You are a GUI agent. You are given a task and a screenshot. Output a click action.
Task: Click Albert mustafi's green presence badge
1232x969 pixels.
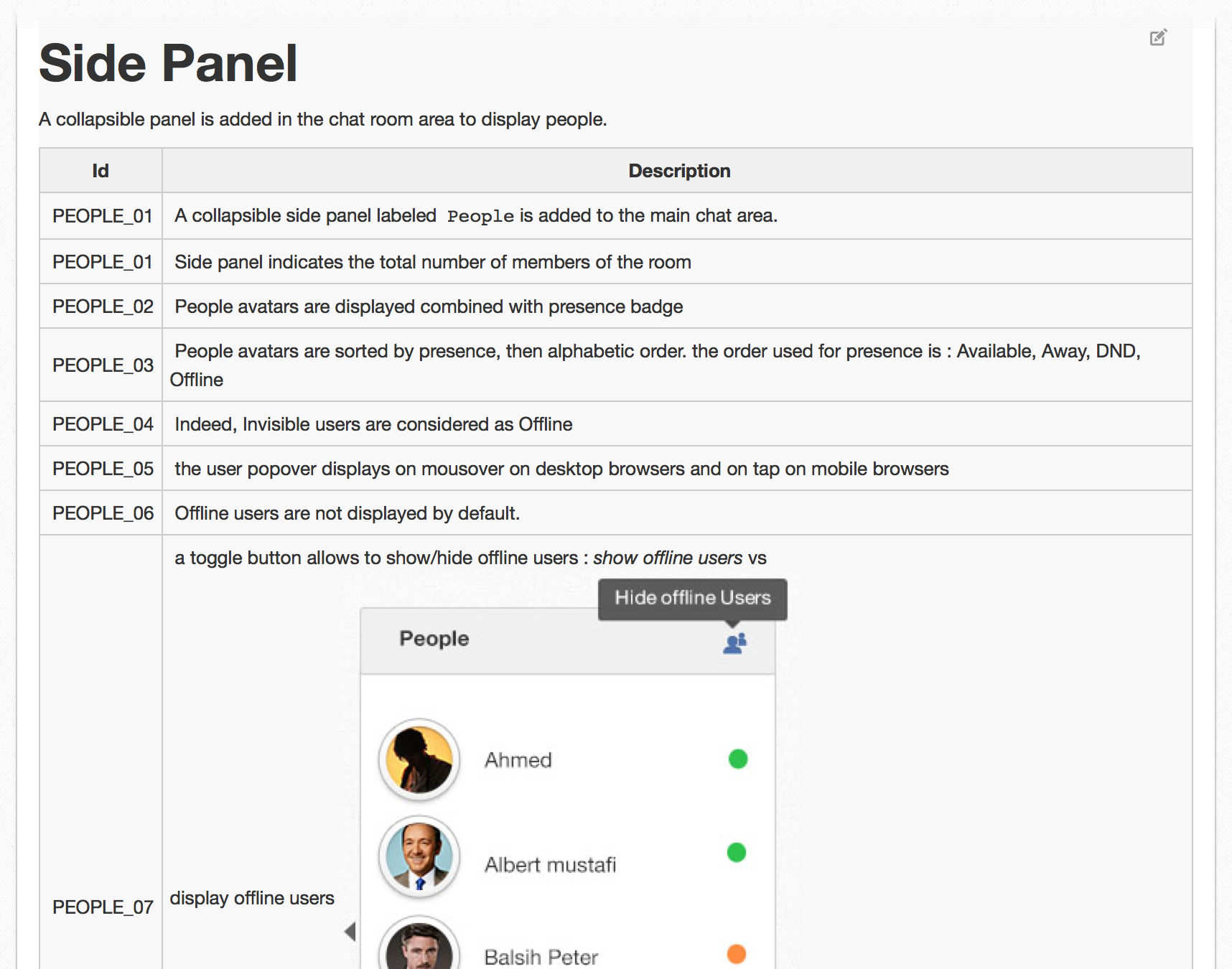[737, 852]
